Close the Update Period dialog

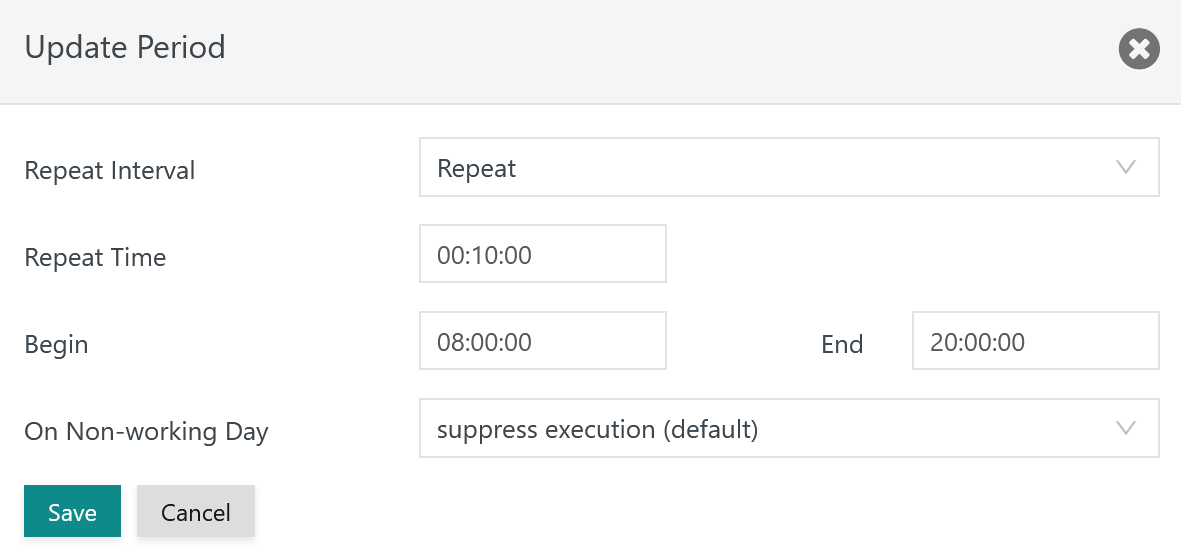tap(1139, 49)
